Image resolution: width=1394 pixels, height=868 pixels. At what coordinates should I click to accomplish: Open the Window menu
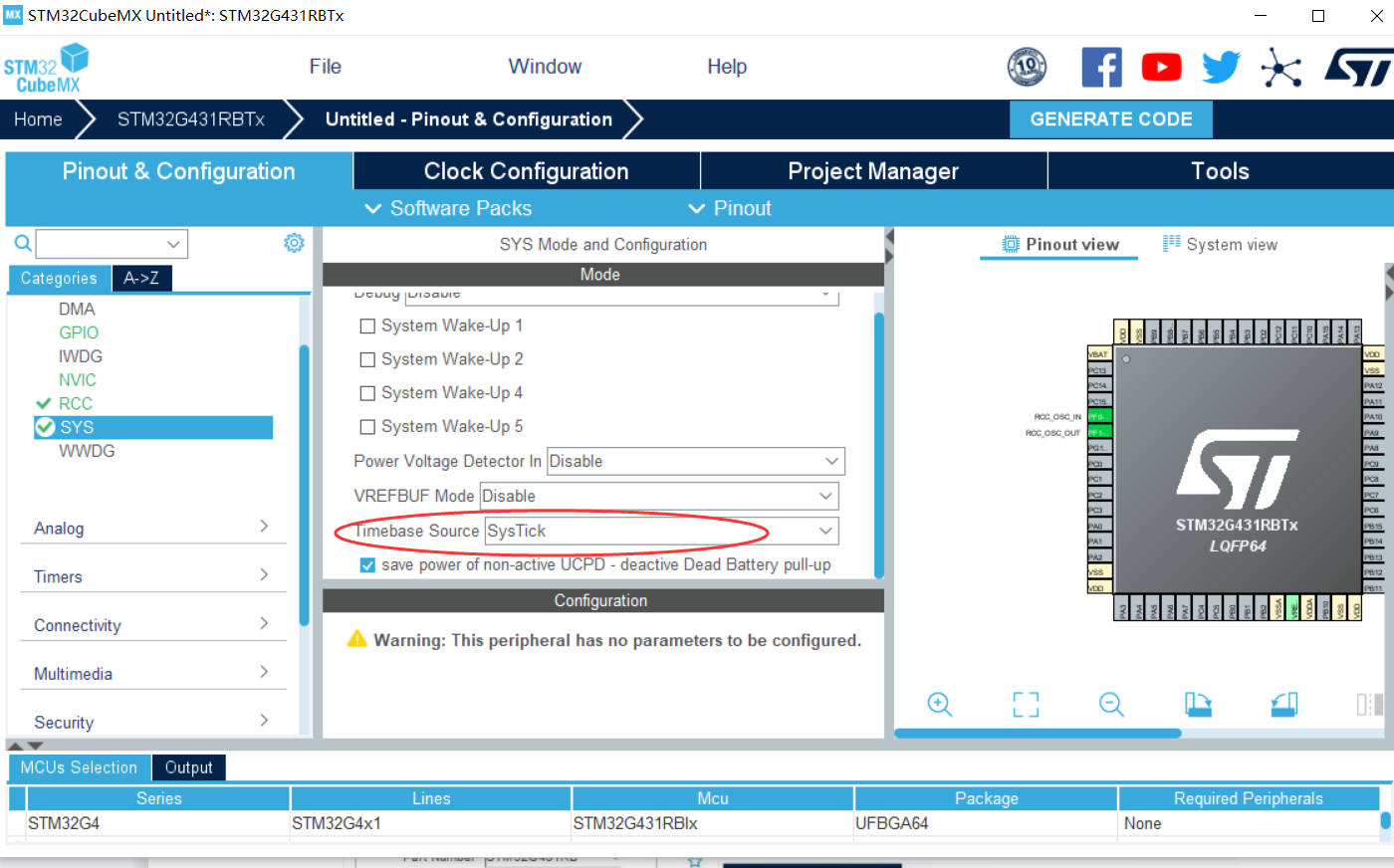click(x=545, y=67)
